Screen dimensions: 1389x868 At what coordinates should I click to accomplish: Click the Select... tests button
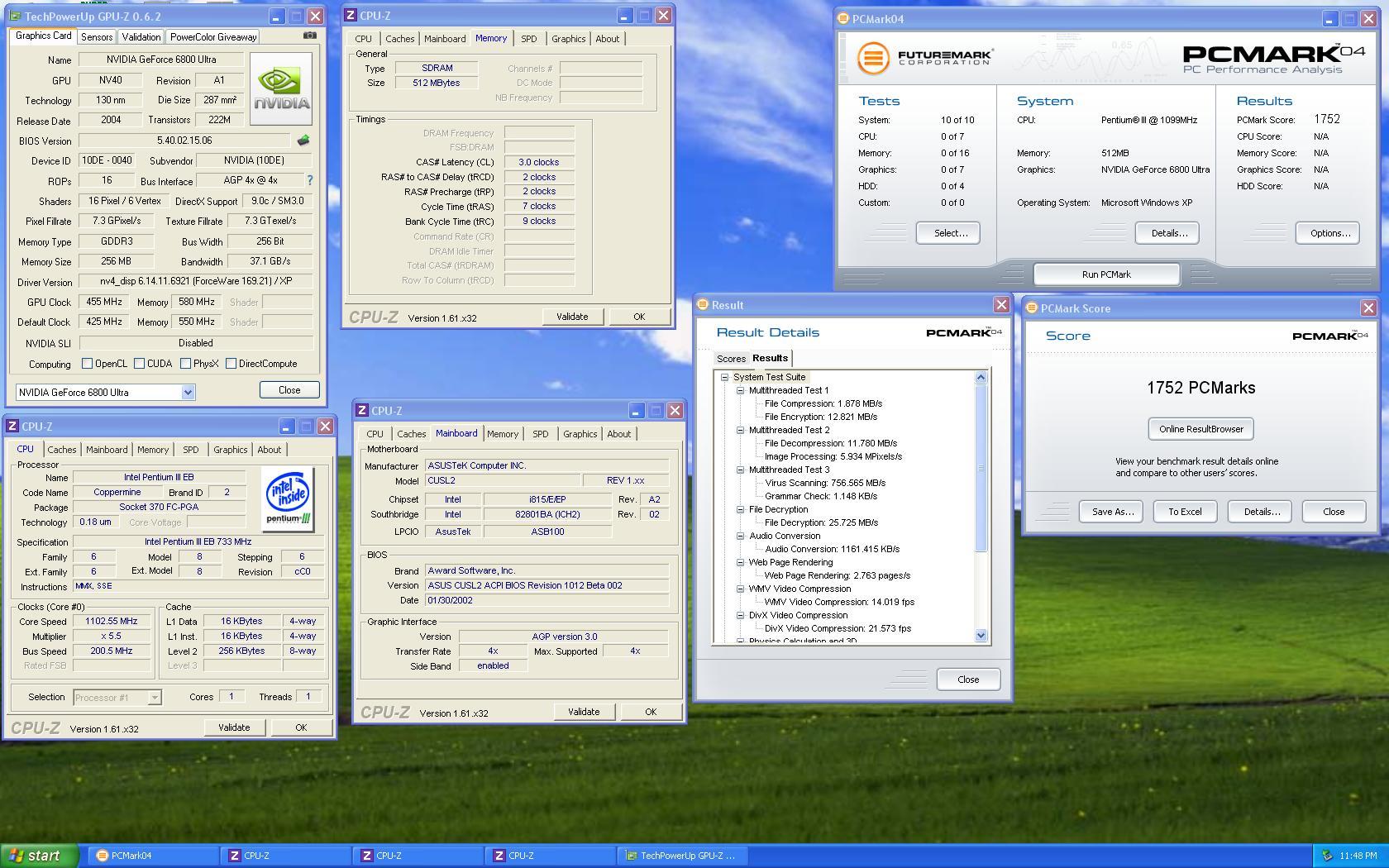[x=950, y=233]
